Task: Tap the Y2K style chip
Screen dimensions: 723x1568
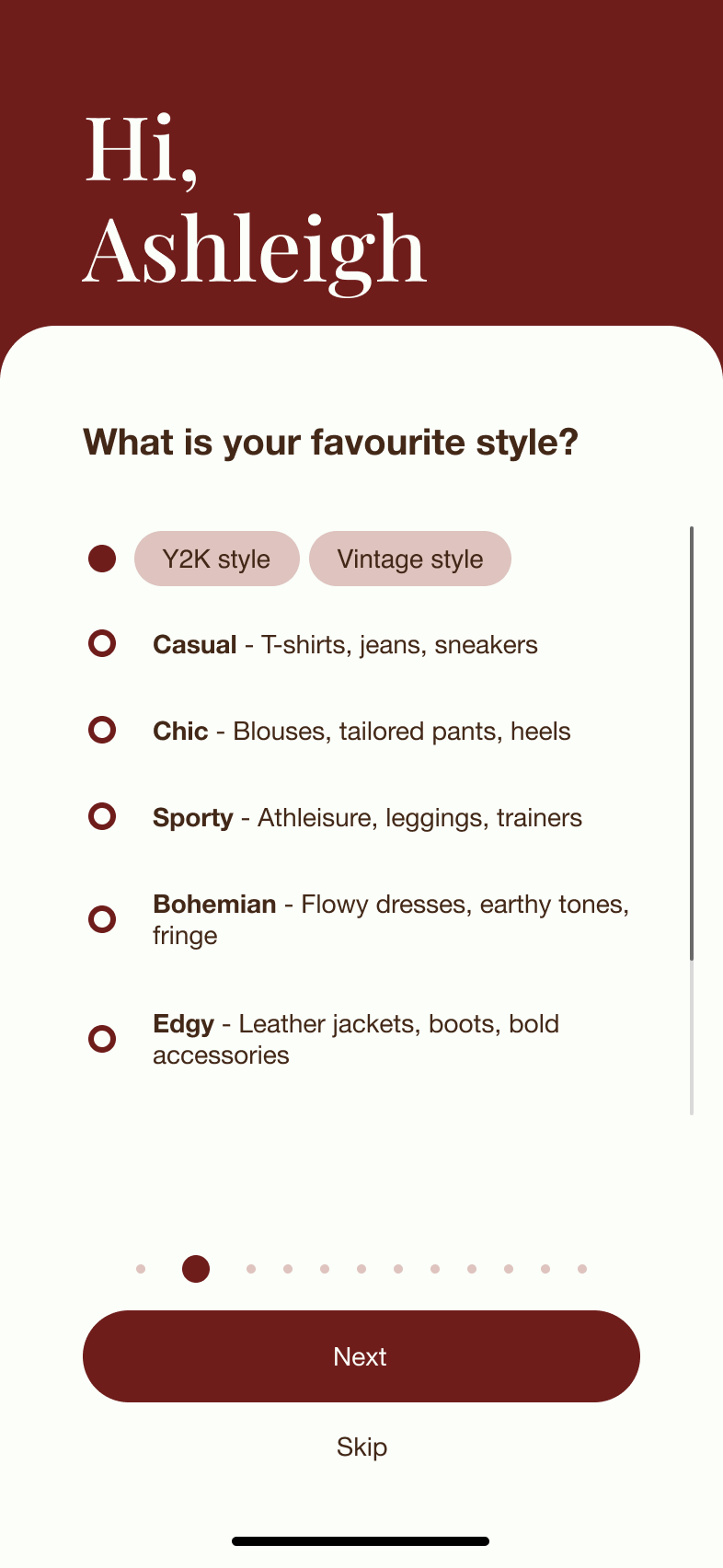Action: pos(216,559)
